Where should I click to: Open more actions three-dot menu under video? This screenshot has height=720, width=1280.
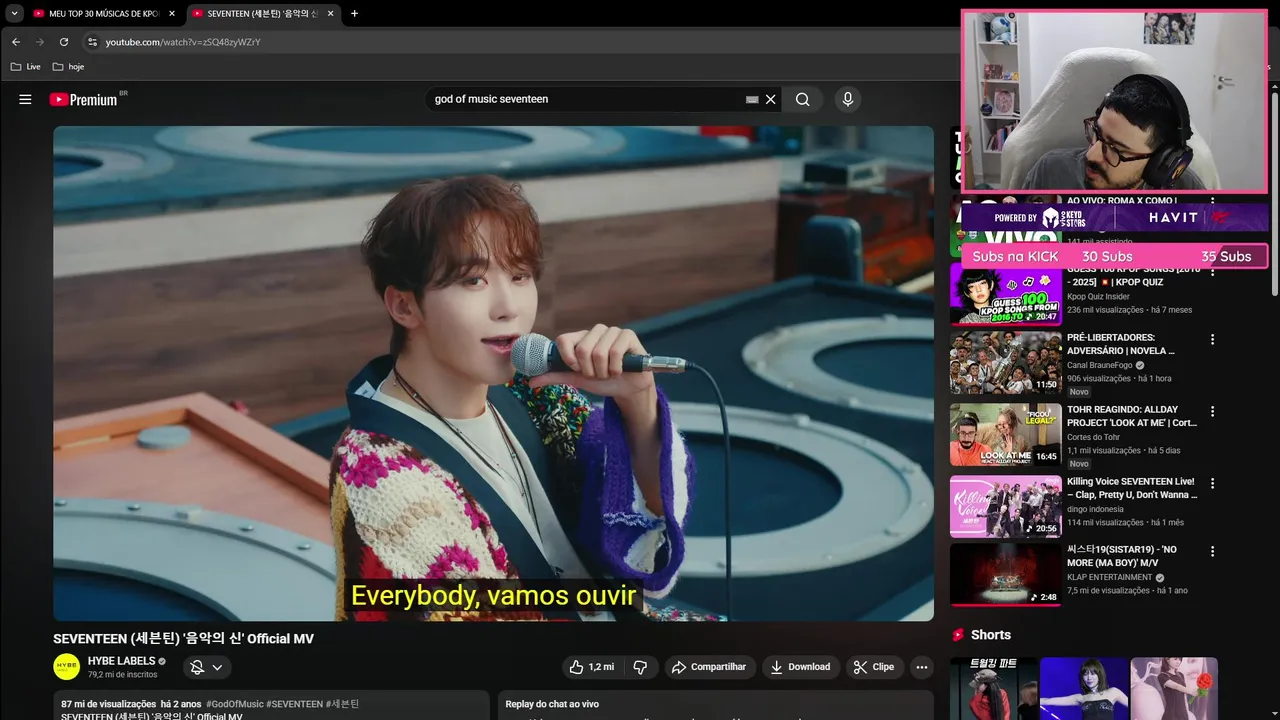point(922,667)
